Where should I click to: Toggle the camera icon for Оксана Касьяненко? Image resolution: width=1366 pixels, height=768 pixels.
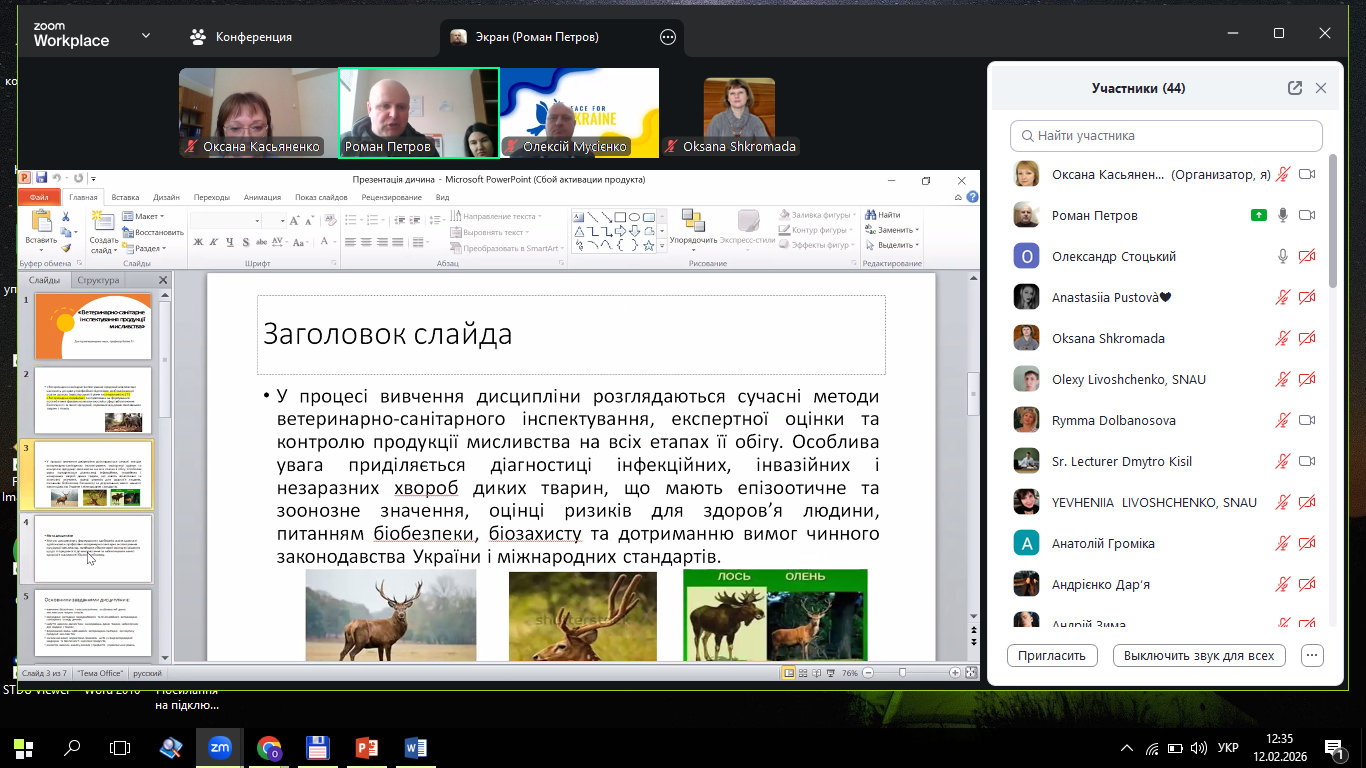coord(1306,174)
